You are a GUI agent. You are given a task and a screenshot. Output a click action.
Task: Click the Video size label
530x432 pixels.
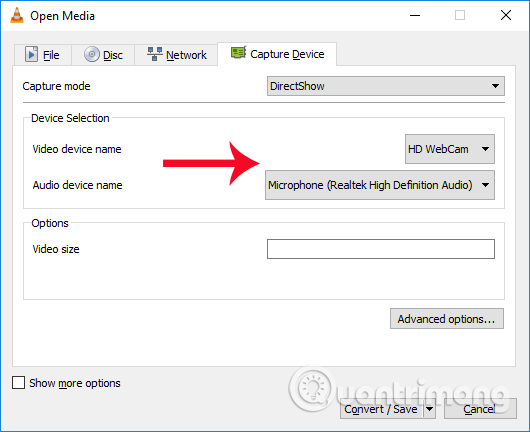tap(56, 249)
